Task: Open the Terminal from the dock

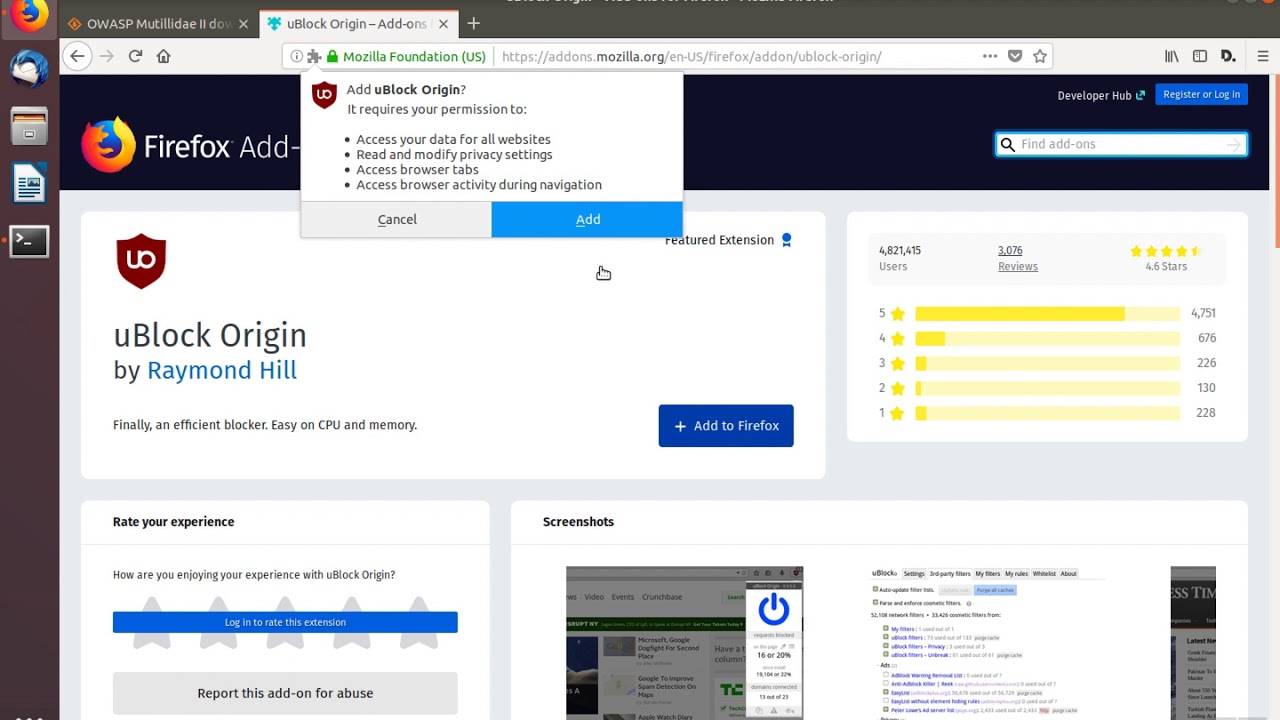Action: coord(29,241)
